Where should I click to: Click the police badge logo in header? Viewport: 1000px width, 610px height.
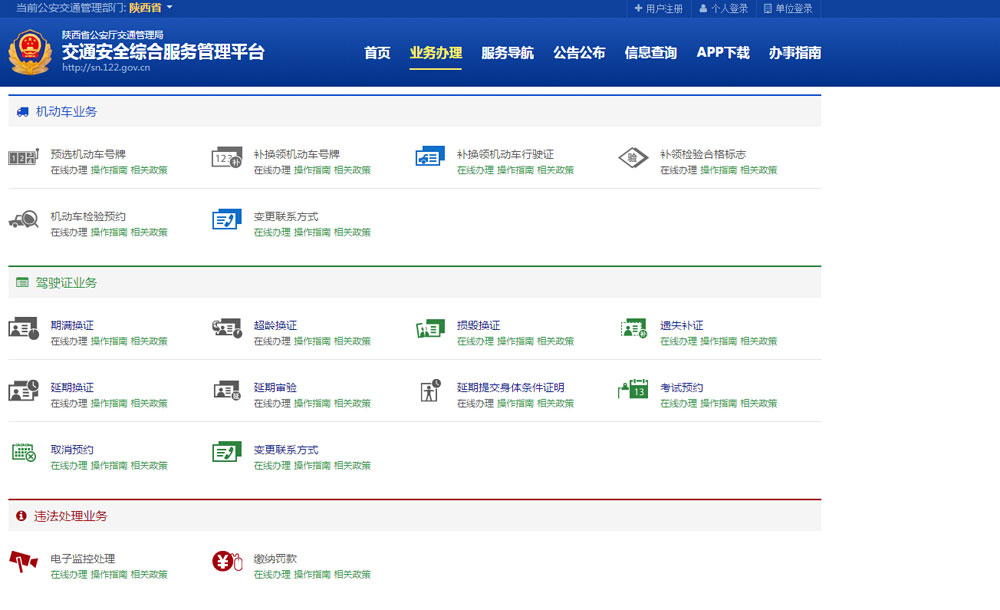point(30,52)
